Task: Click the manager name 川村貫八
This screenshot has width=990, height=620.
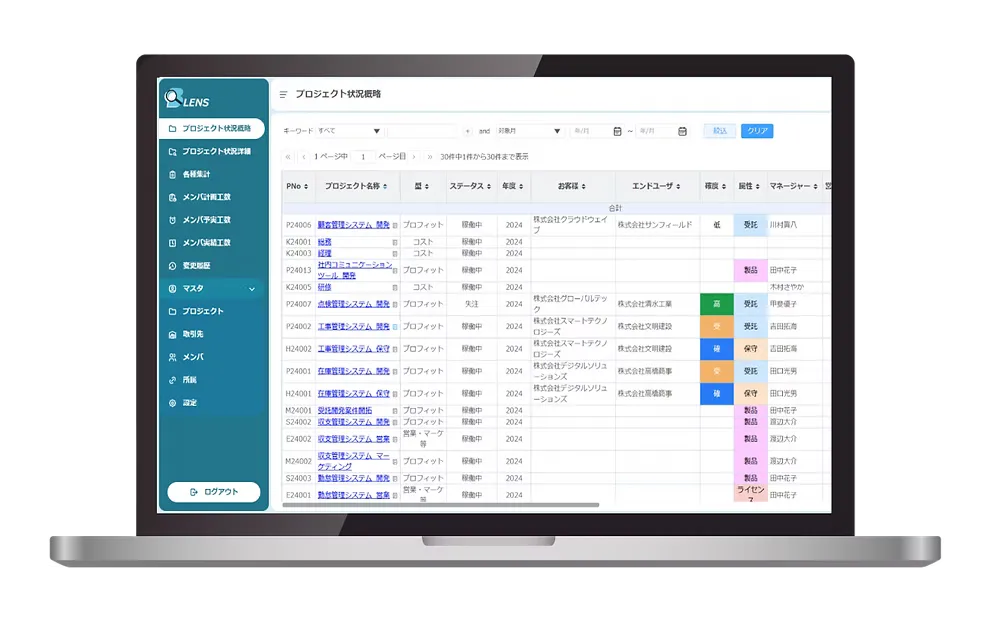Action: 783,225
